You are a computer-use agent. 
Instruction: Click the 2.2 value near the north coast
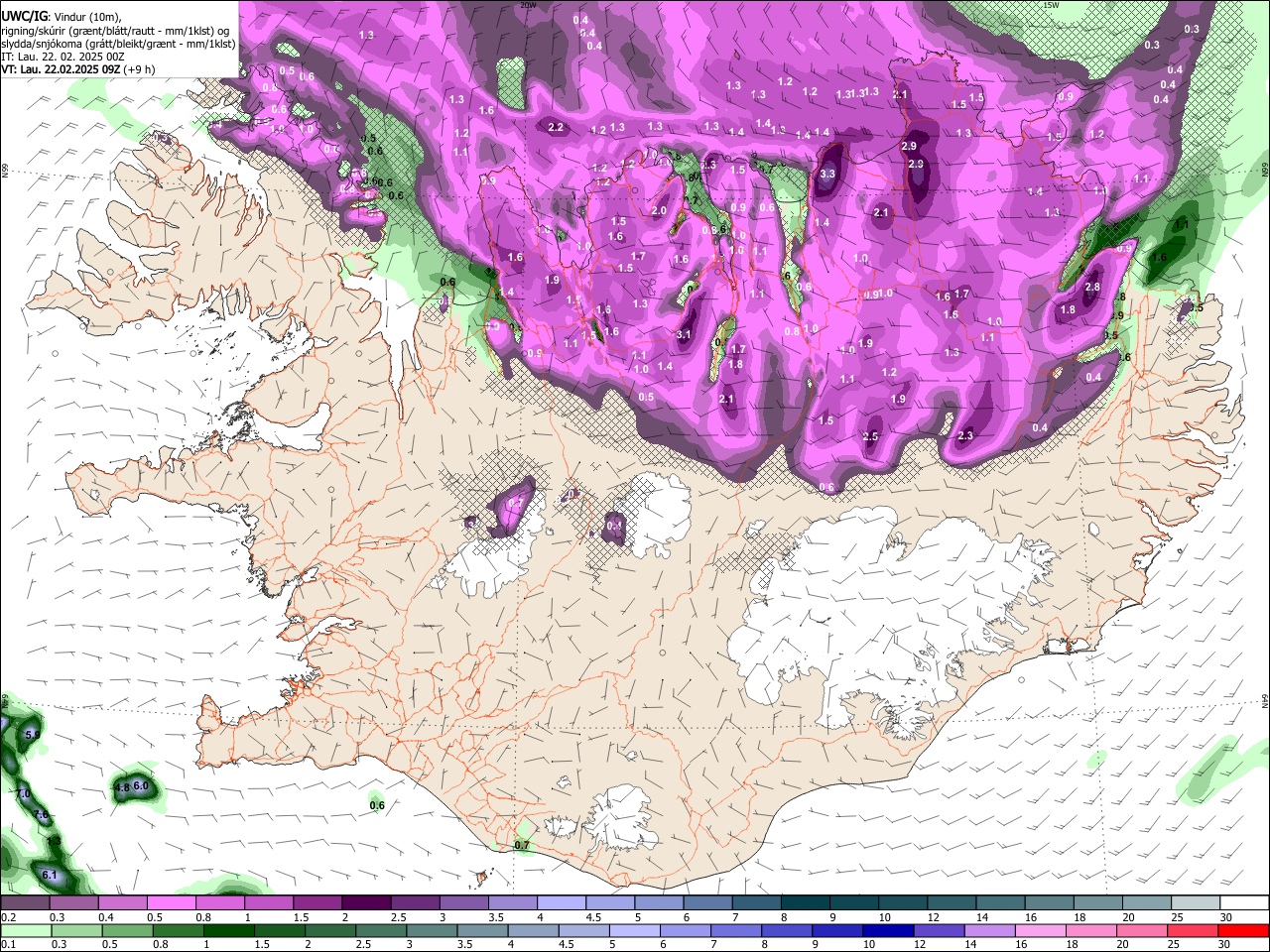[556, 127]
